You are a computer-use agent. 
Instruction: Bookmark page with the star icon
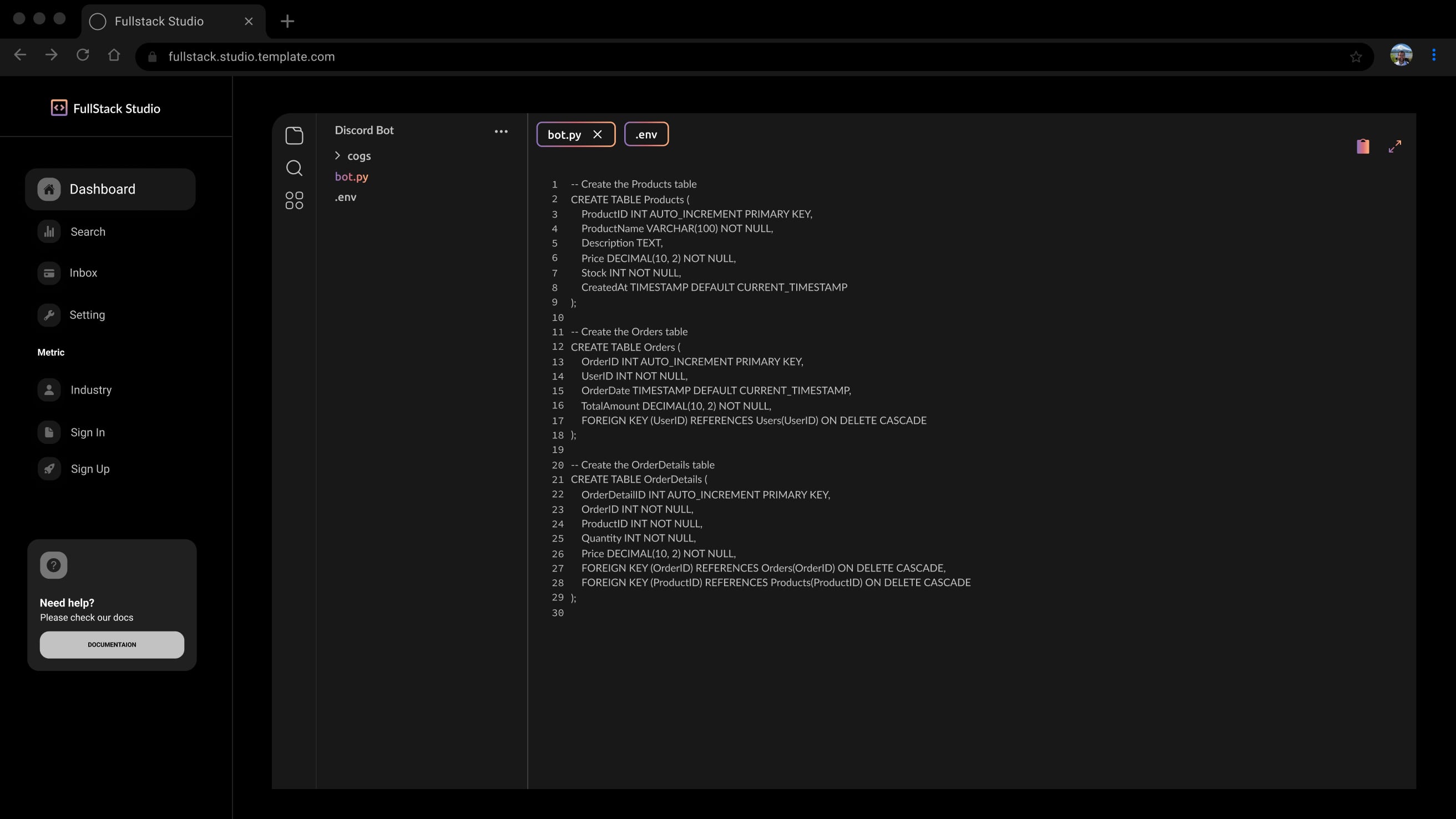[x=1356, y=57]
